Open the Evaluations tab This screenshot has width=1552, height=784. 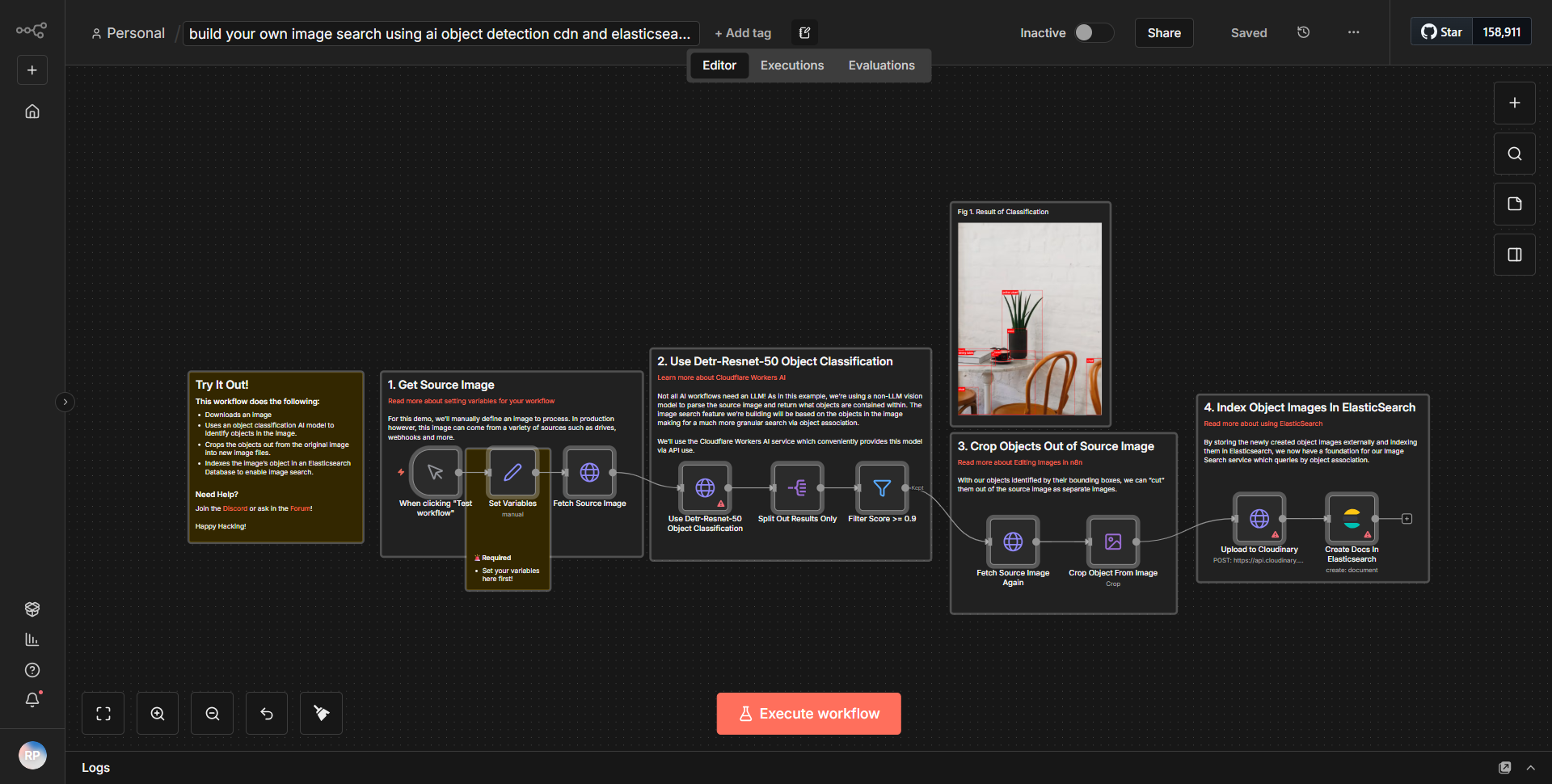click(881, 65)
